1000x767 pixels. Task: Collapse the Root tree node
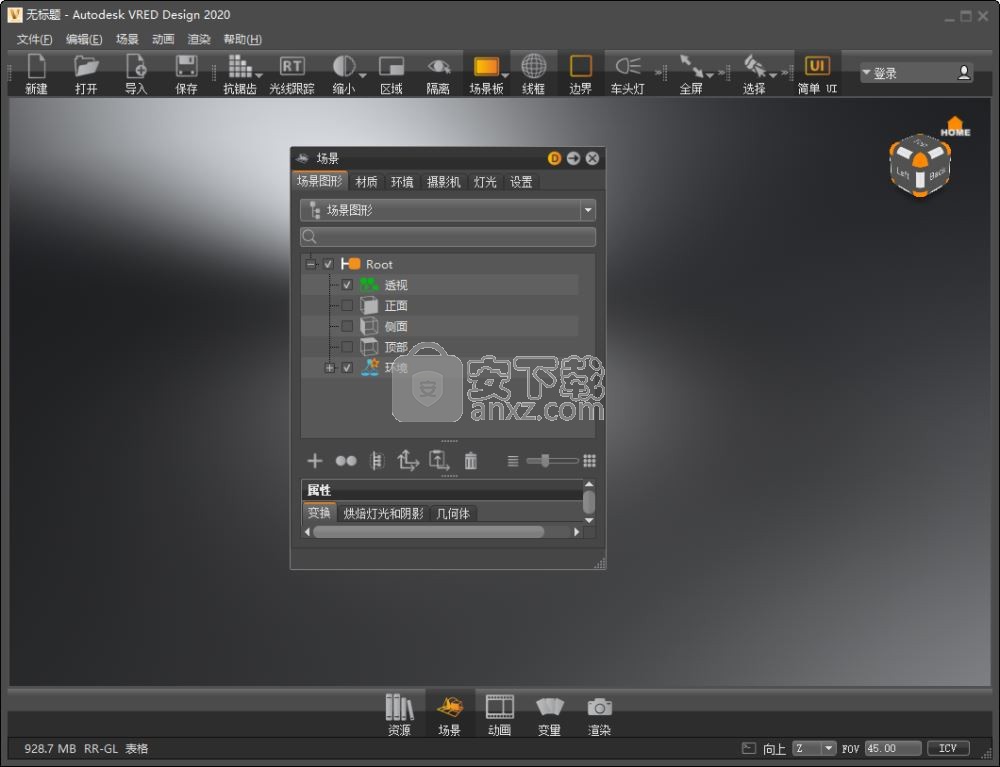coord(311,264)
